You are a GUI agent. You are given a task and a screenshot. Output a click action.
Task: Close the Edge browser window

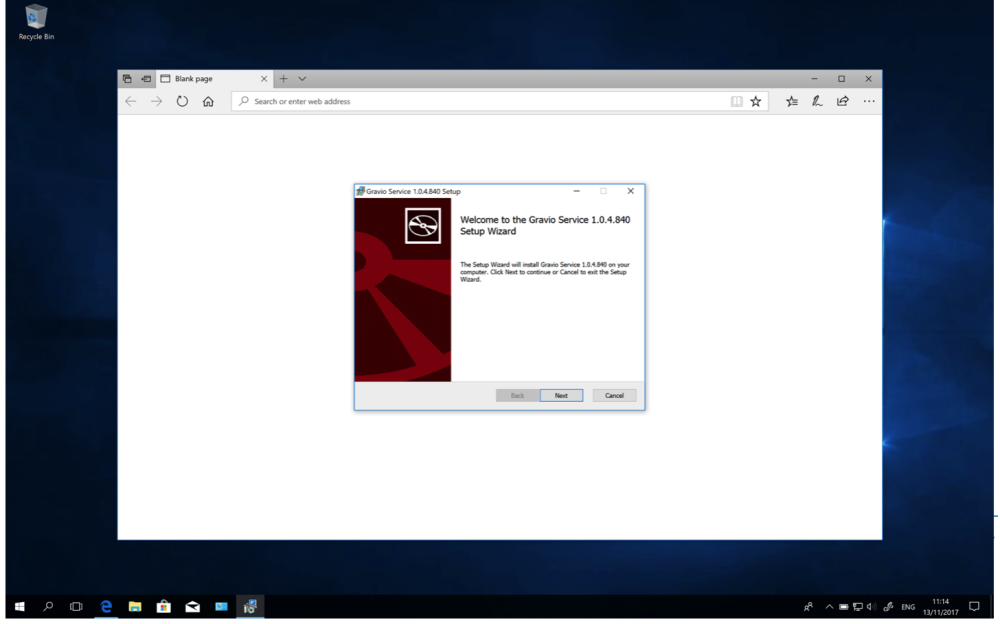click(x=868, y=78)
